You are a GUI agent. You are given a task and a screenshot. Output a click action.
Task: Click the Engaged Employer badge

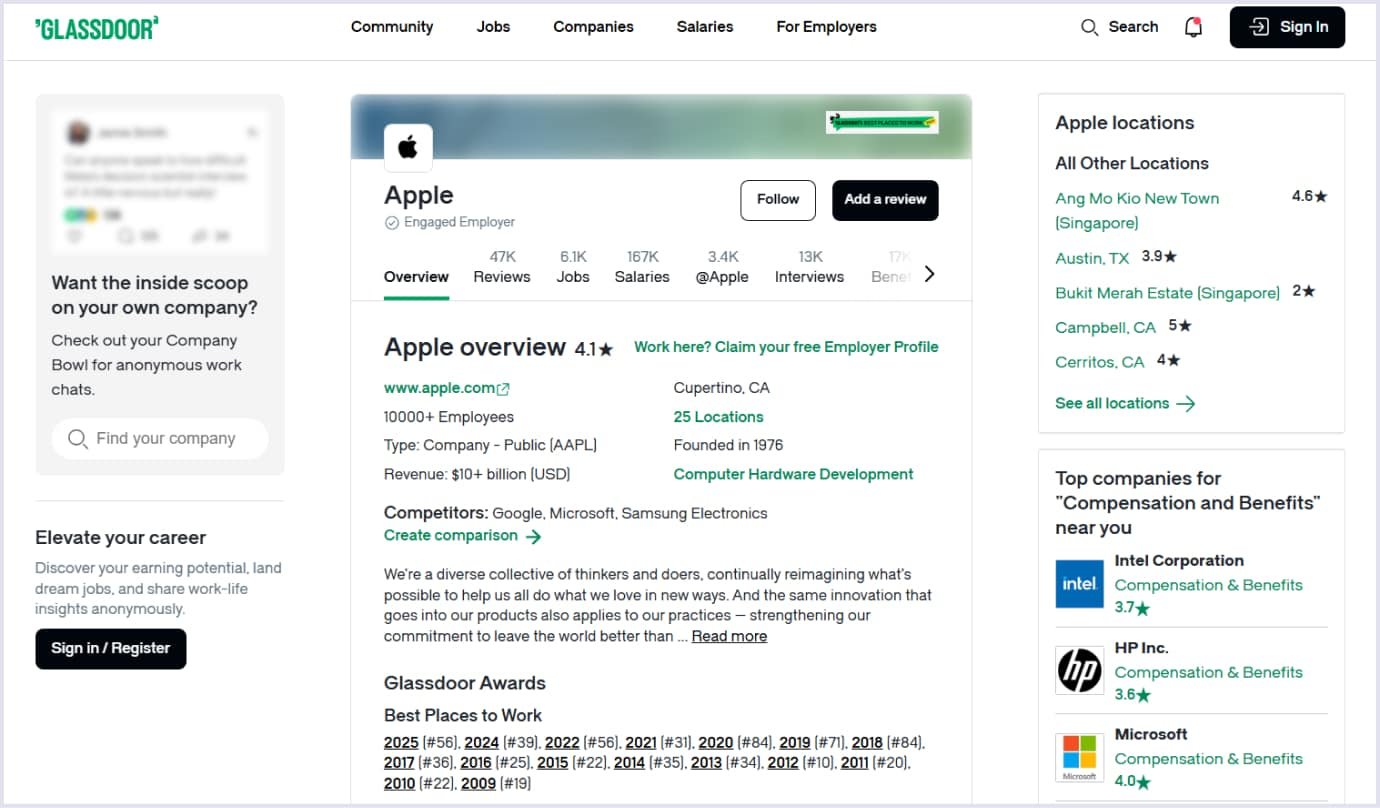click(x=450, y=222)
